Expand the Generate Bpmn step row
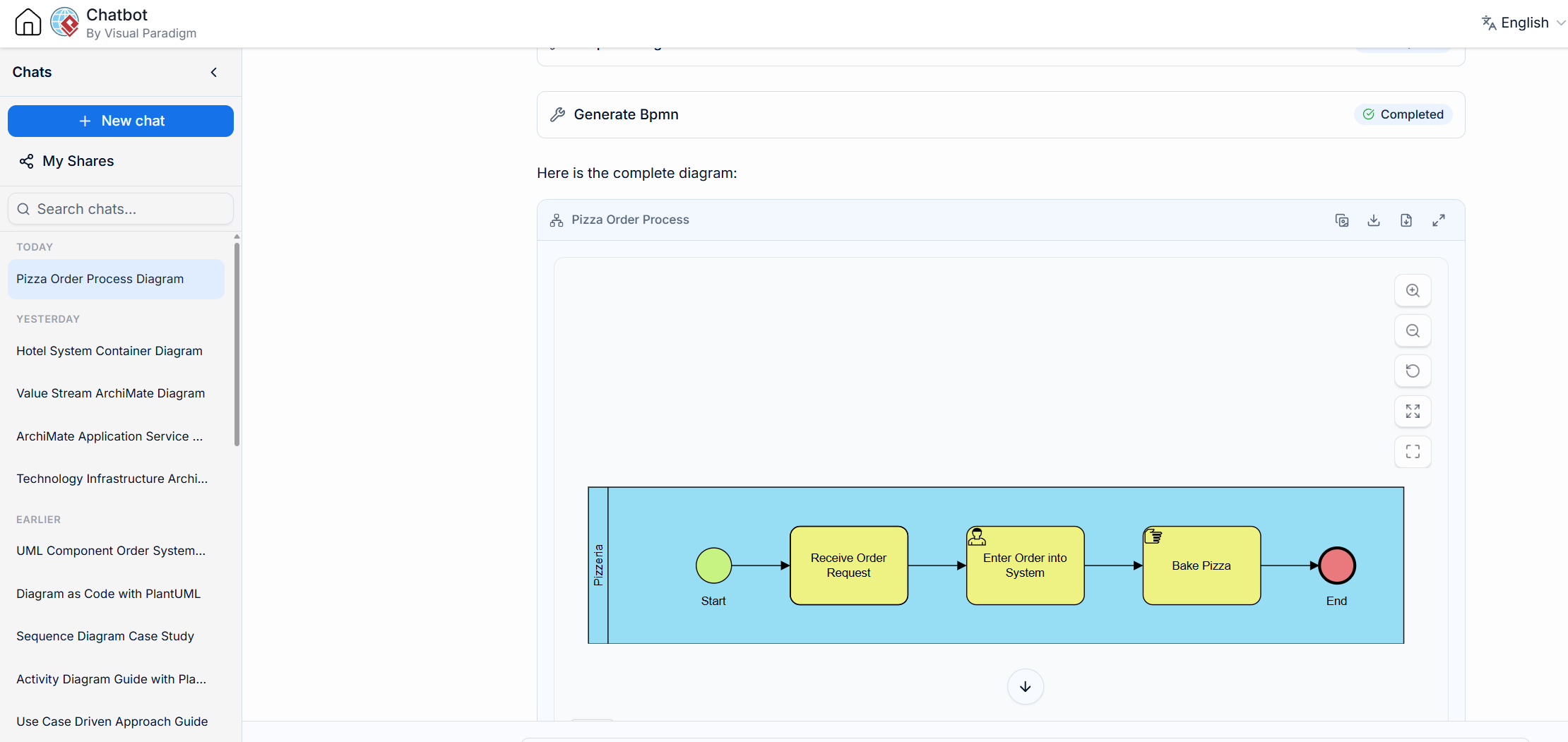This screenshot has height=742, width=1568. coord(1001,114)
